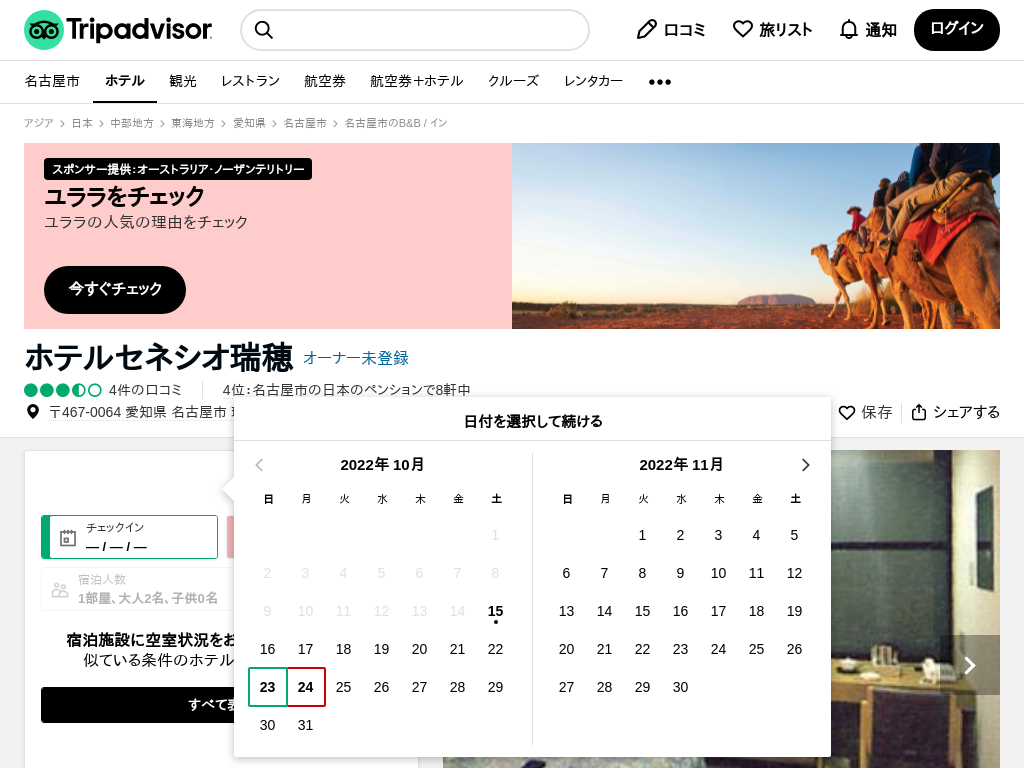Click the 今すぐチェック button
1024x768 pixels.
115,289
